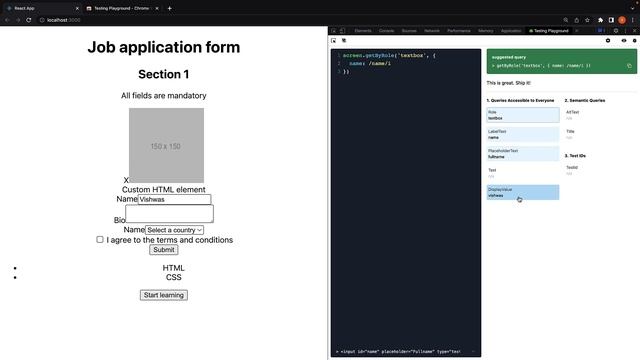Close the React App tab
This screenshot has width=640, height=360.
77,8
